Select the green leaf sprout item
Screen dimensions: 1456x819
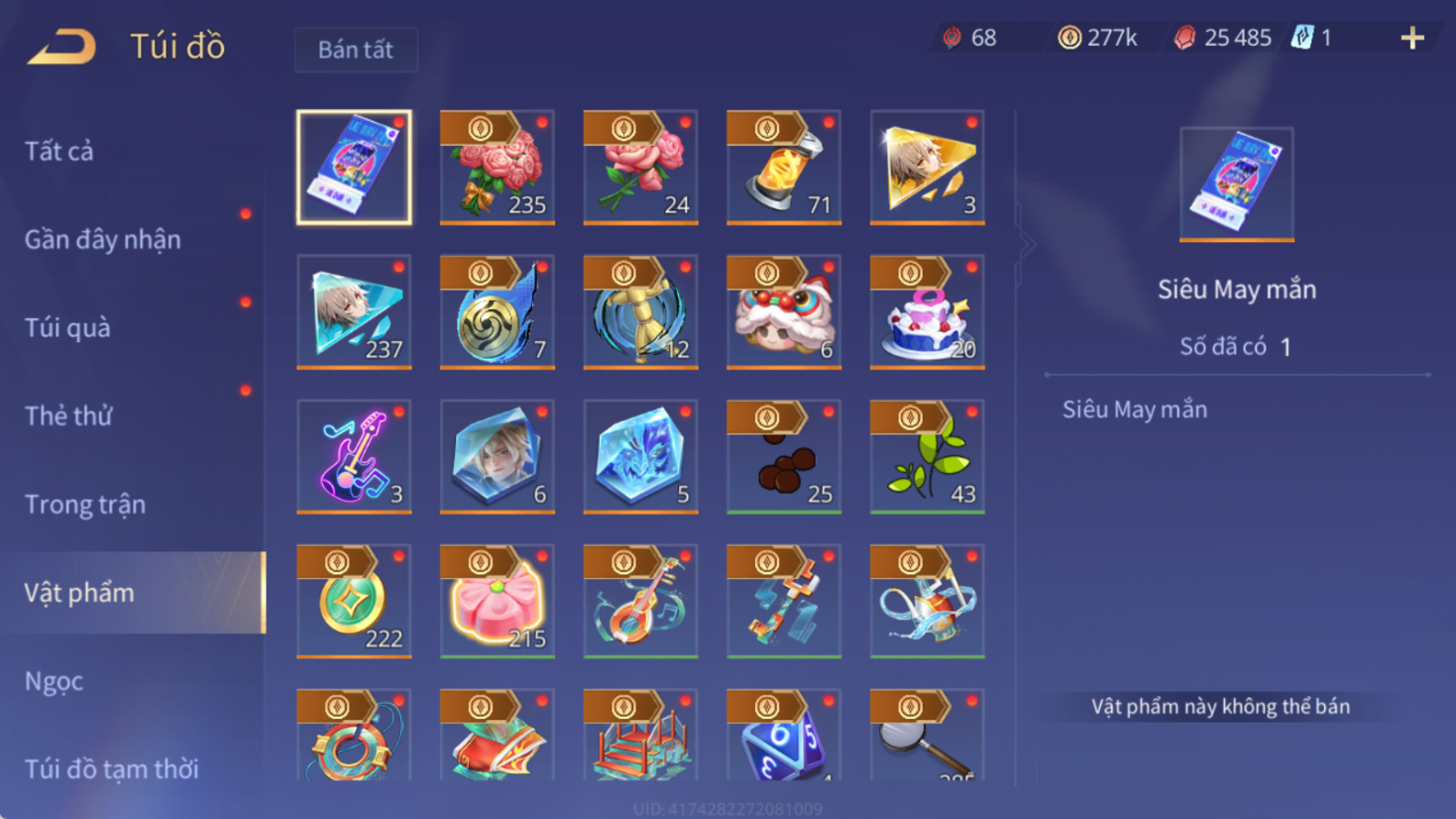927,456
